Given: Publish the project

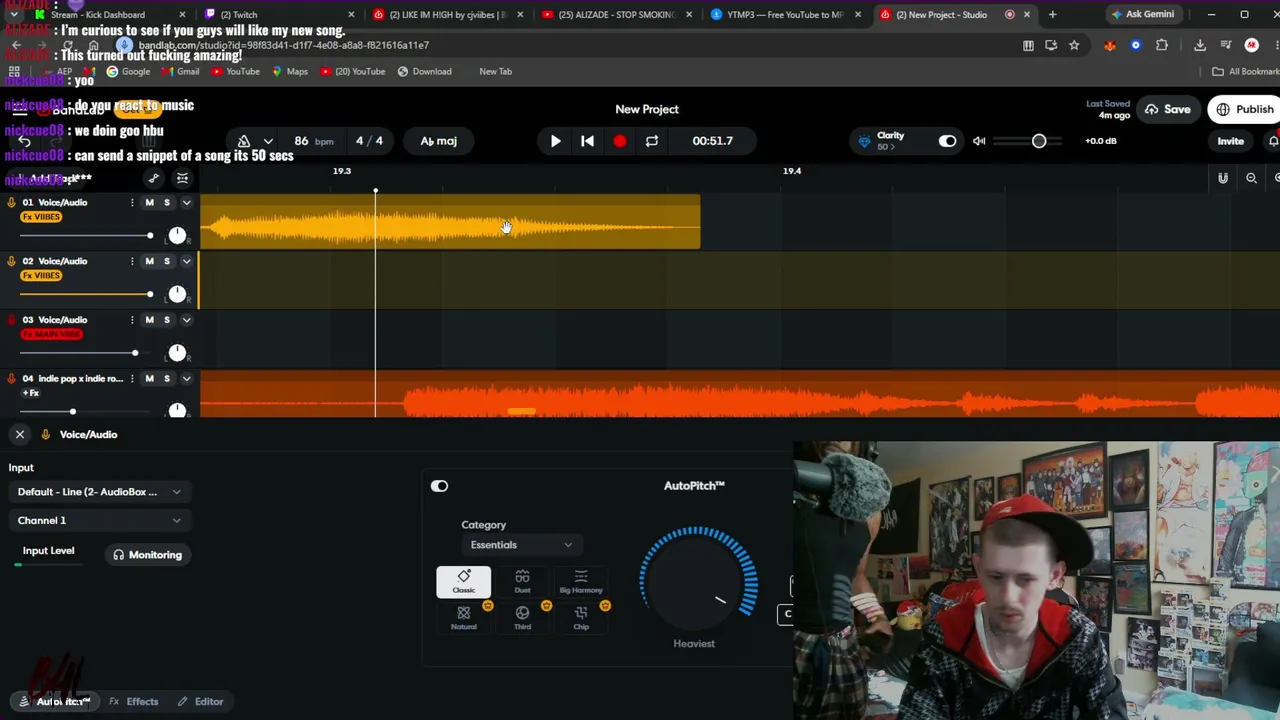Looking at the screenshot, I should coord(1245,109).
